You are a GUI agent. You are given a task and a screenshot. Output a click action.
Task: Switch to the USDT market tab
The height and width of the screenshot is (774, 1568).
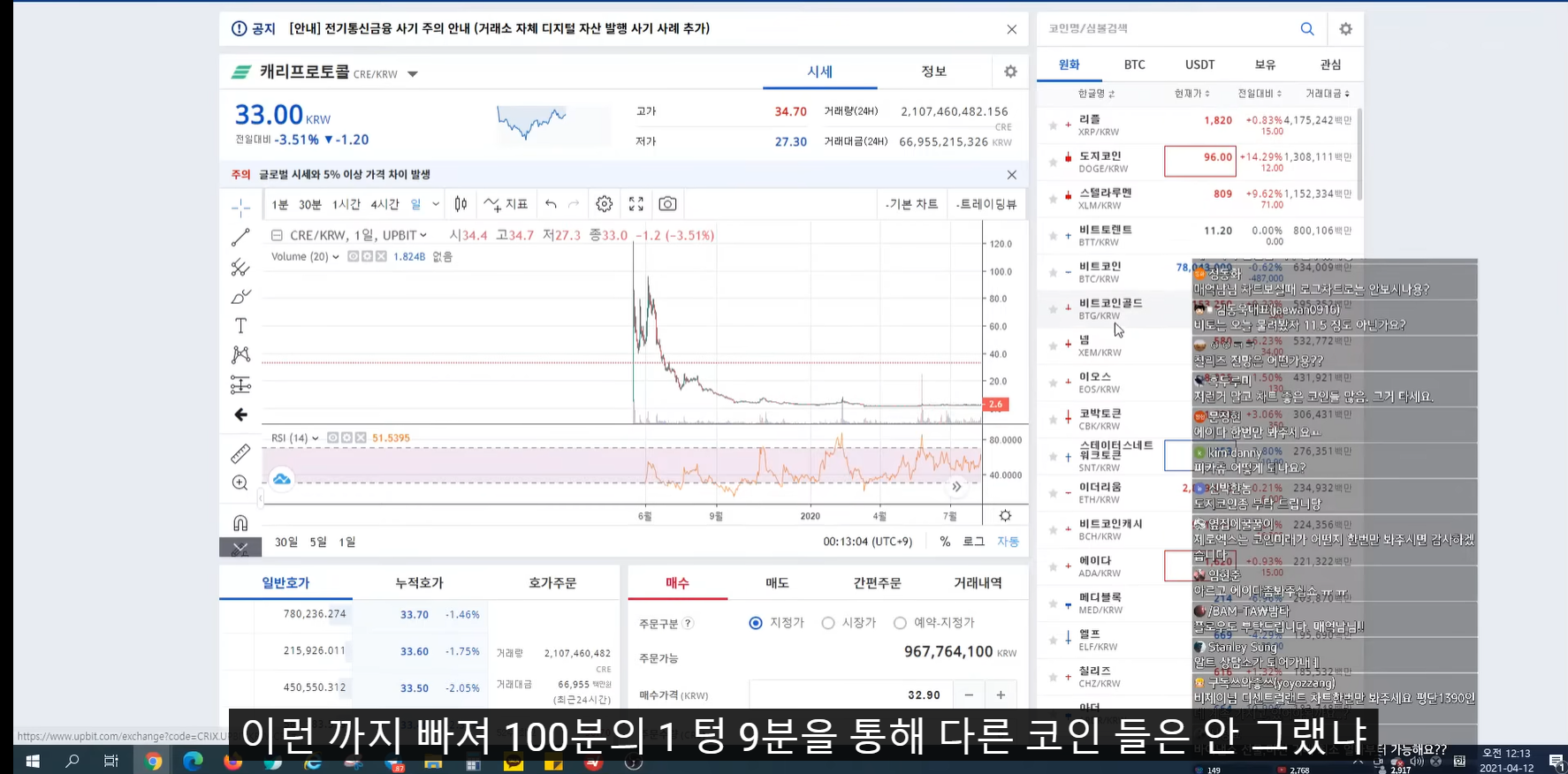click(1199, 64)
